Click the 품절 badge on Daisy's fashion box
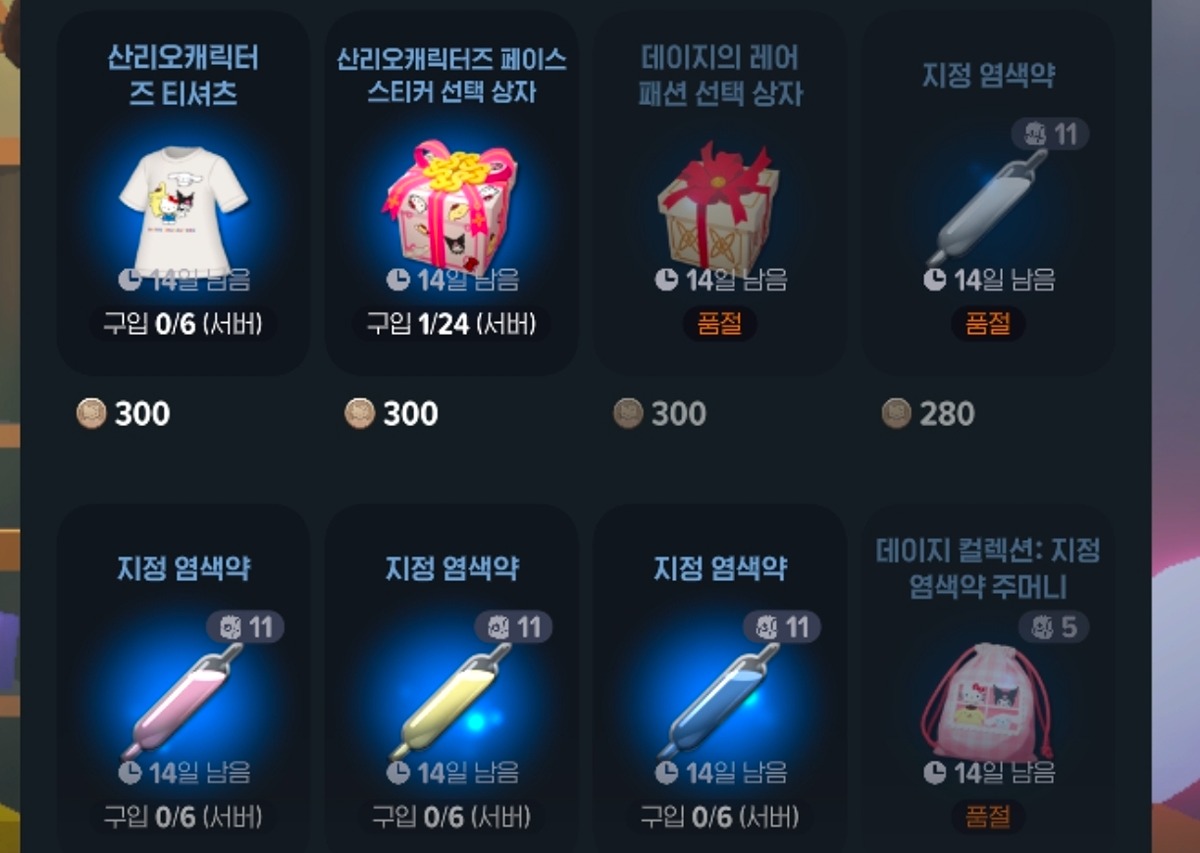This screenshot has height=853, width=1200. [x=719, y=324]
